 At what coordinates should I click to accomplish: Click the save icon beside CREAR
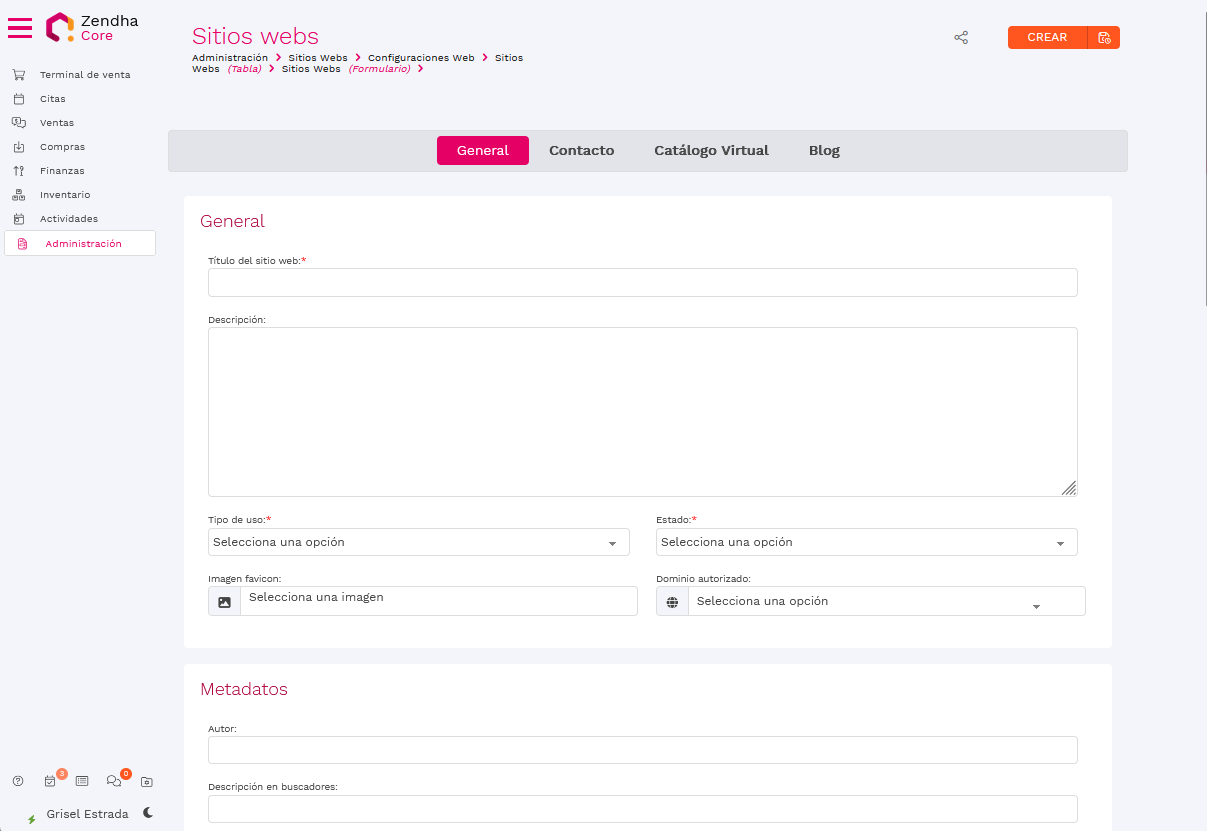point(1104,38)
